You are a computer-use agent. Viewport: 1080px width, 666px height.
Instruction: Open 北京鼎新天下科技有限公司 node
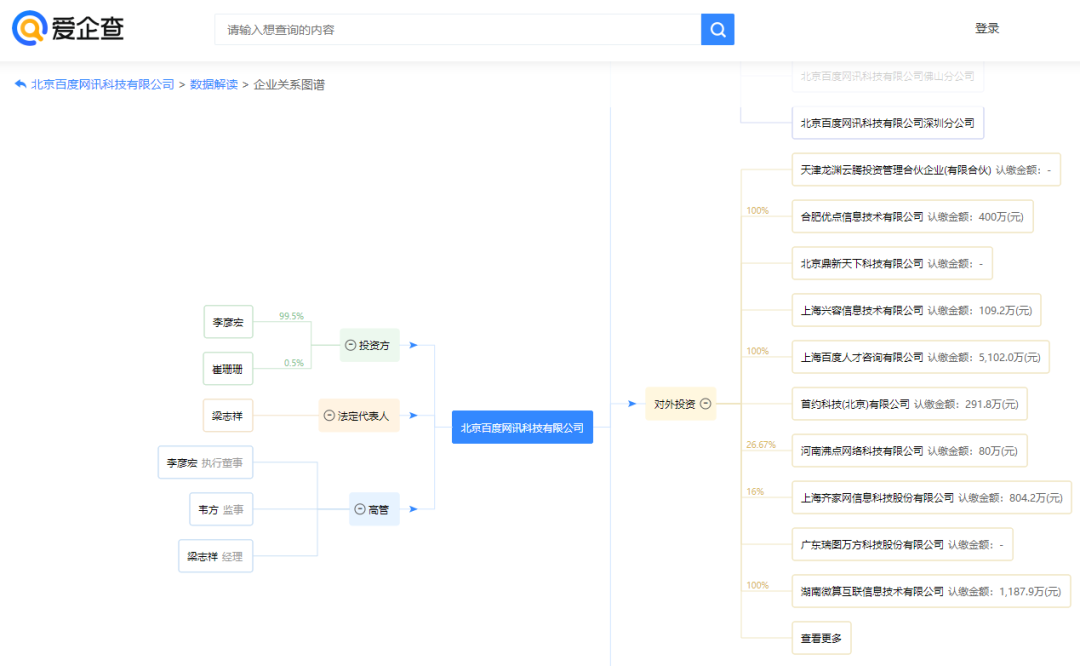click(892, 263)
